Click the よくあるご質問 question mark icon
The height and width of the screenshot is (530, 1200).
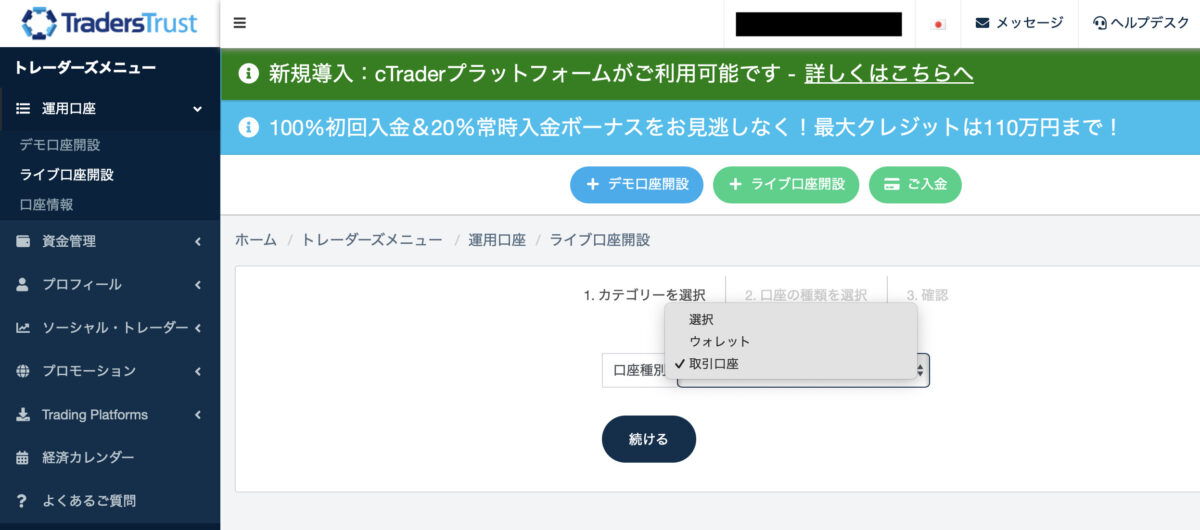23,501
